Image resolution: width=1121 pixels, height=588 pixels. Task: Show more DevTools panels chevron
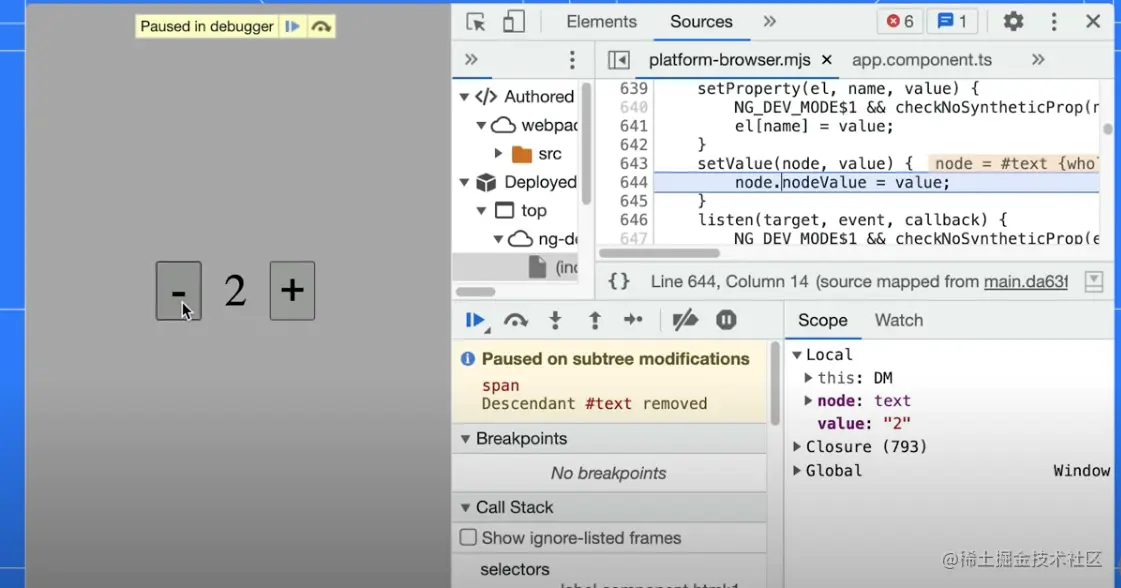tap(769, 21)
